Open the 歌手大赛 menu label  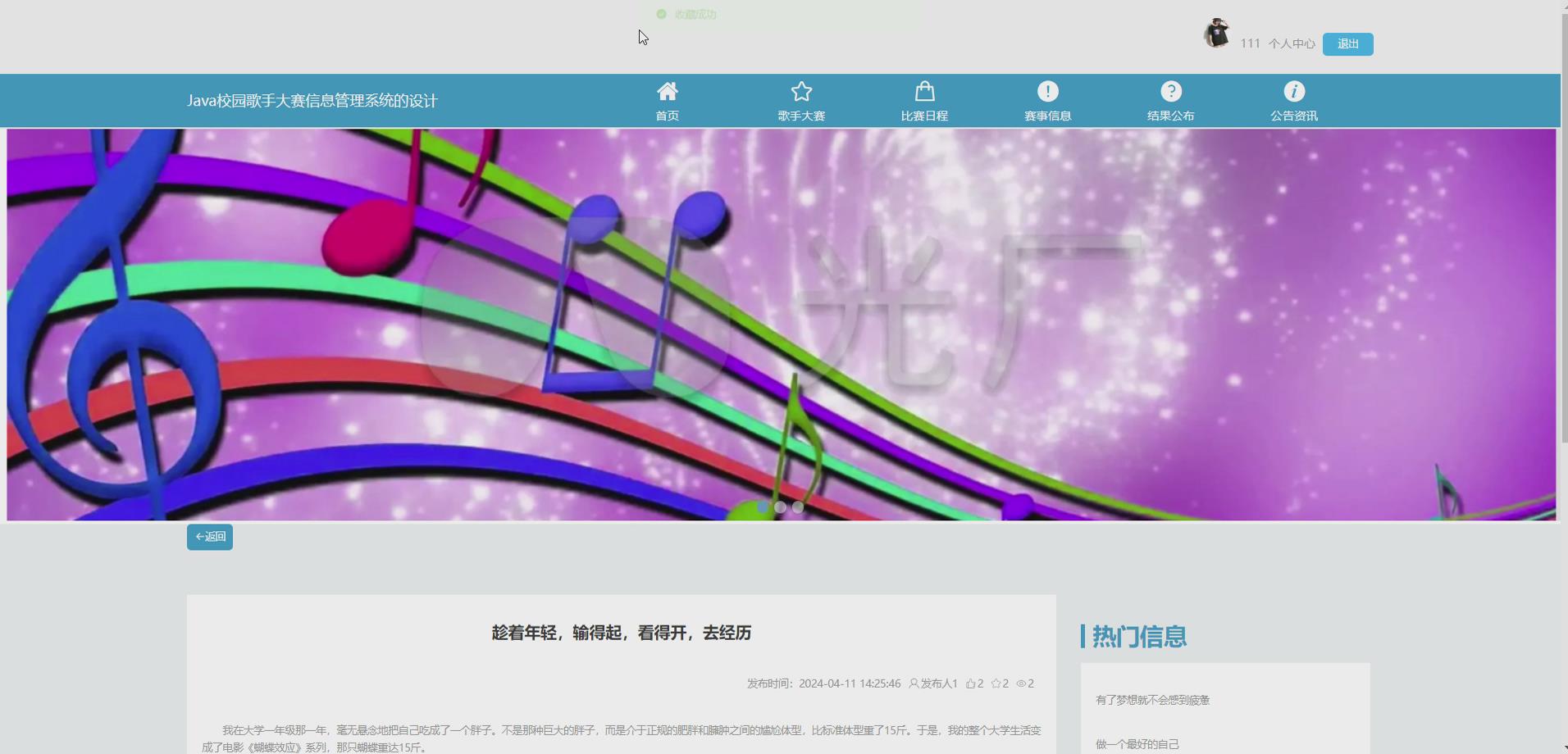pos(801,116)
